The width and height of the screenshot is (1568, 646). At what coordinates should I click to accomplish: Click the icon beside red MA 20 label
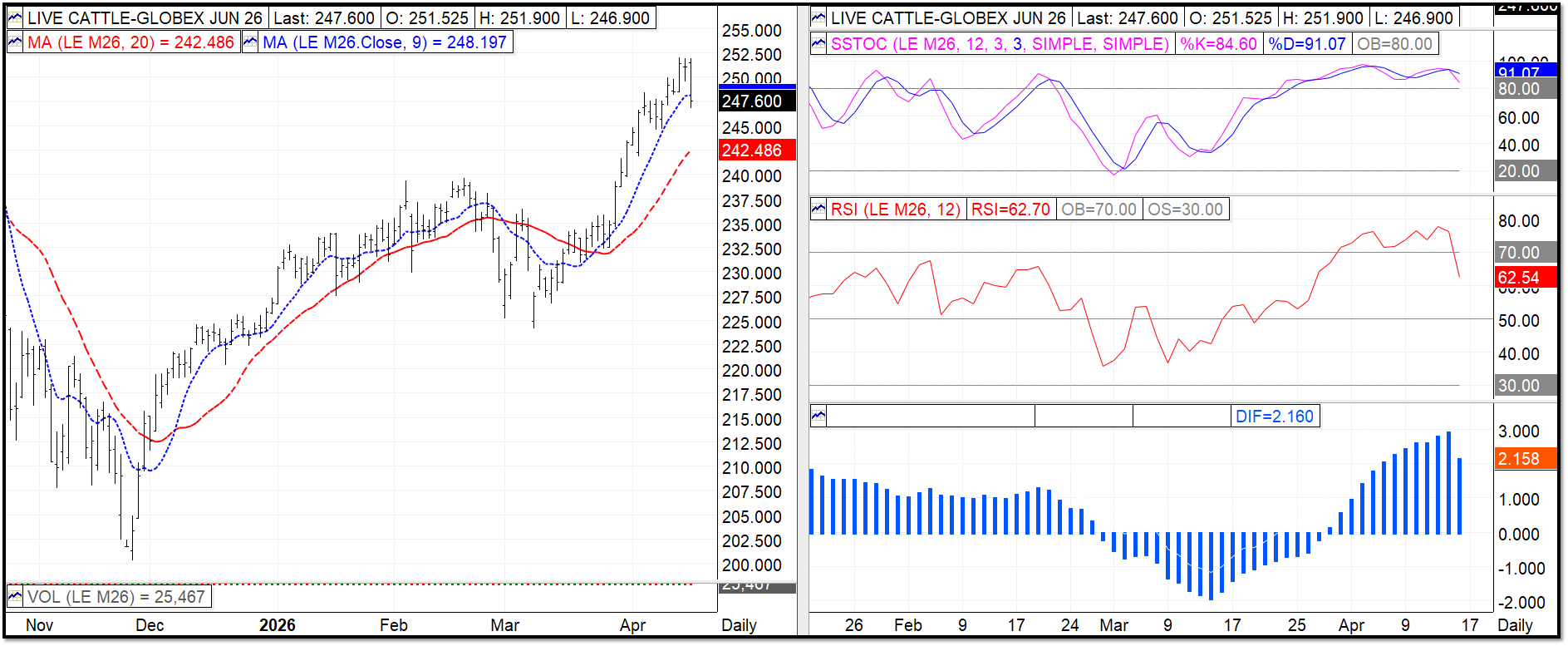15,42
